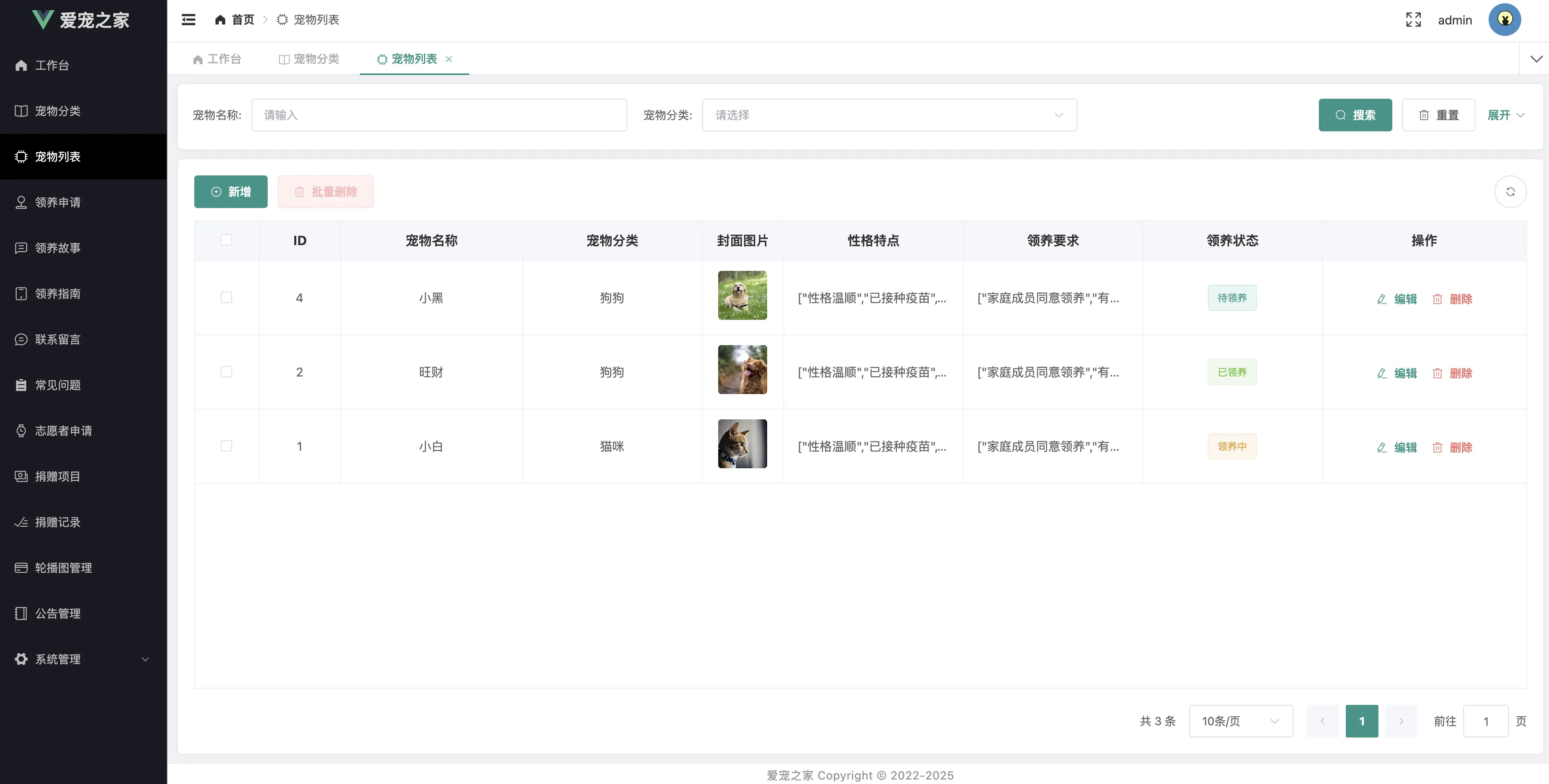The image size is (1549, 784).
Task: Toggle fullscreen mode icon
Action: click(1413, 20)
